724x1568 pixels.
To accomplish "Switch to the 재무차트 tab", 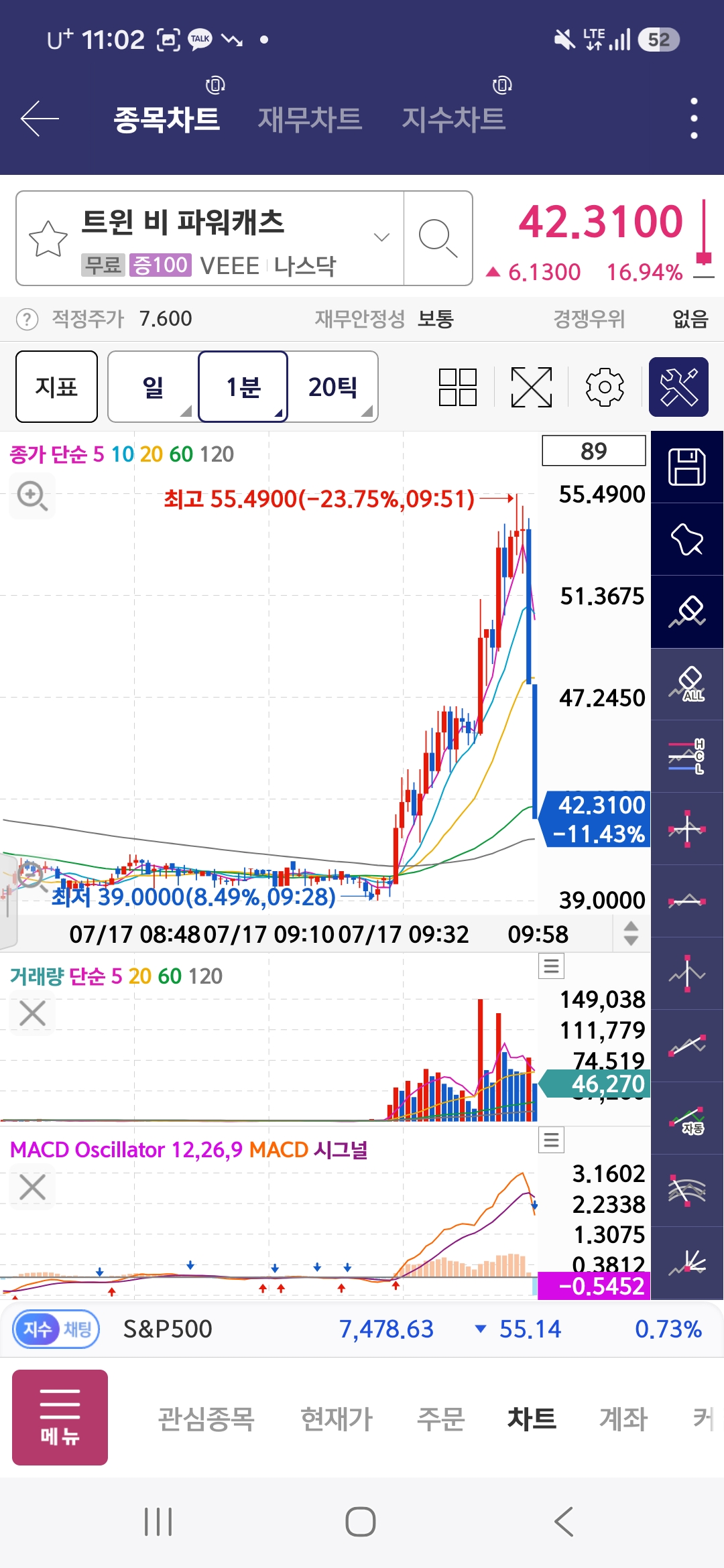I will (x=310, y=120).
